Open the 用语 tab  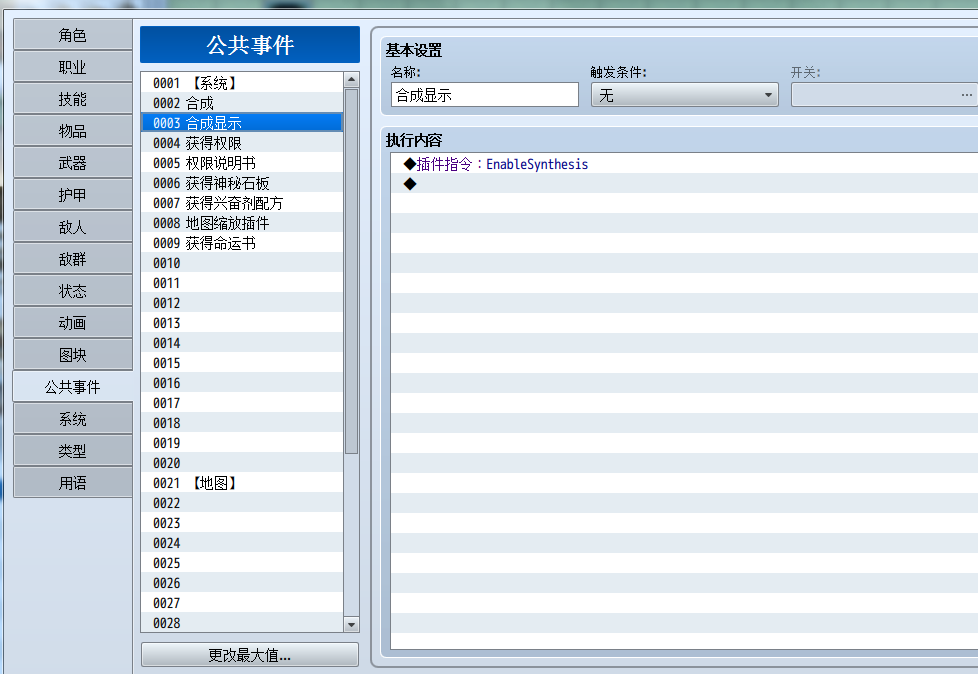(x=72, y=483)
